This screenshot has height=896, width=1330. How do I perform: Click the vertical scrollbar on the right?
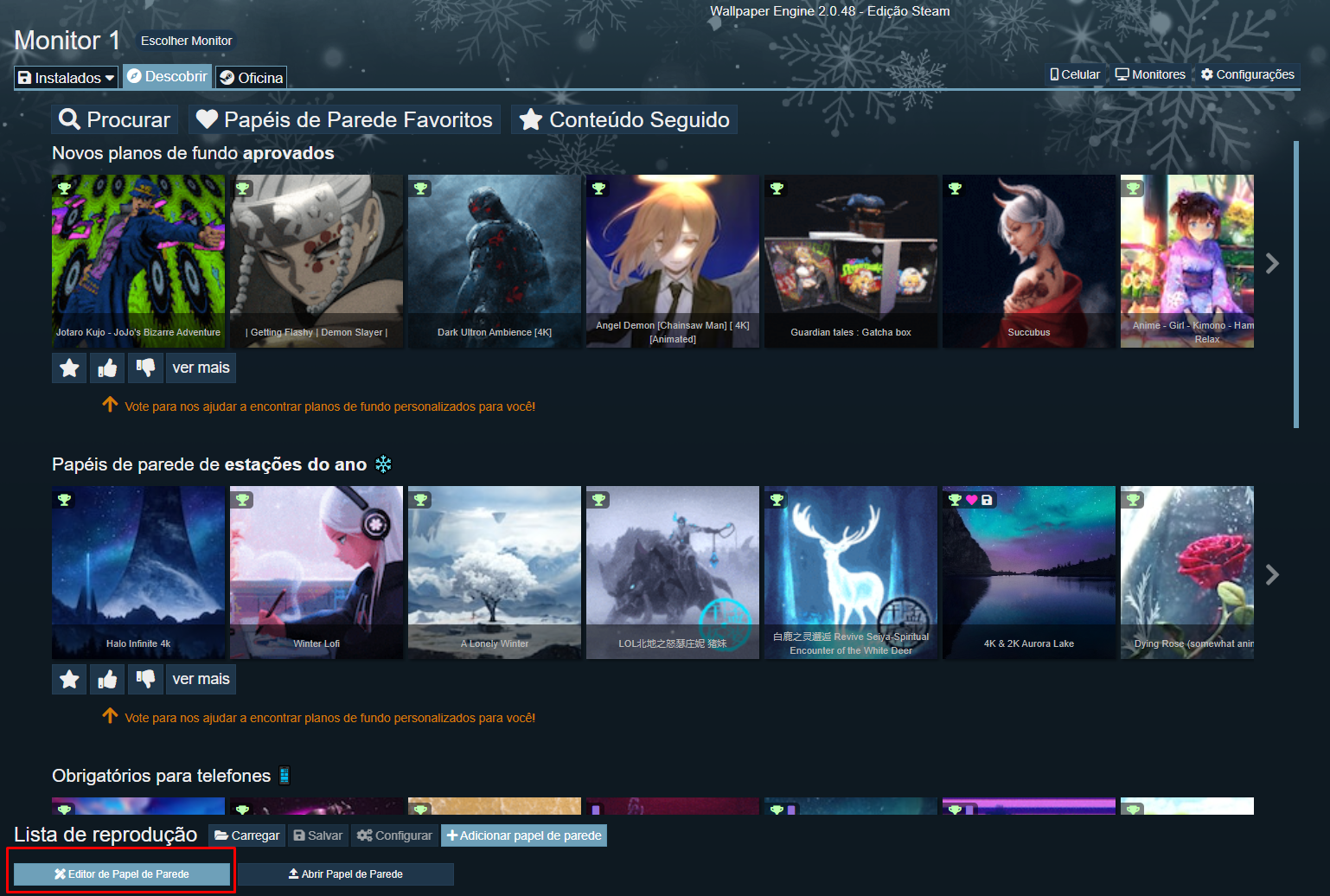1296,285
